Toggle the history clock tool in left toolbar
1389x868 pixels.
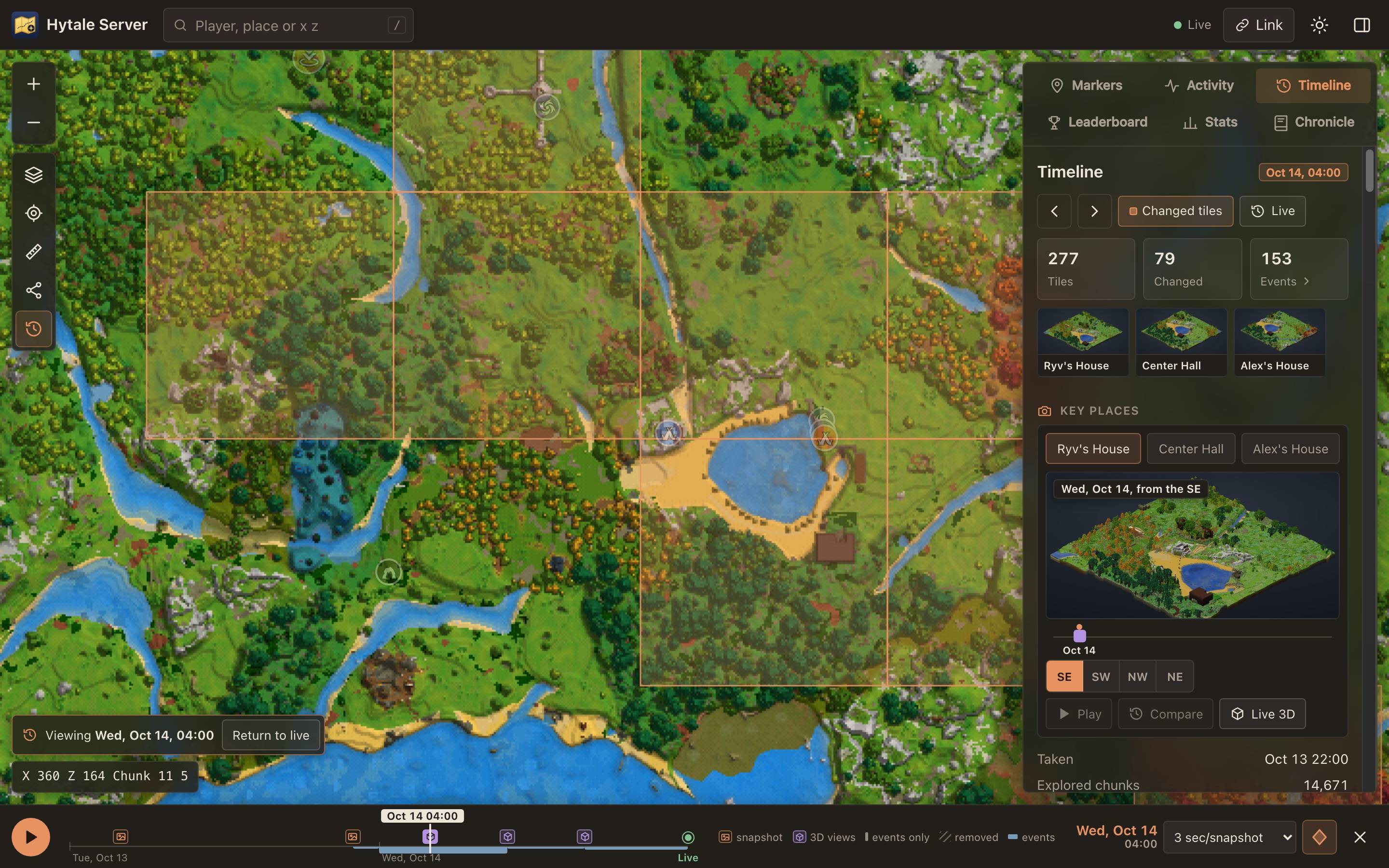tap(34, 329)
